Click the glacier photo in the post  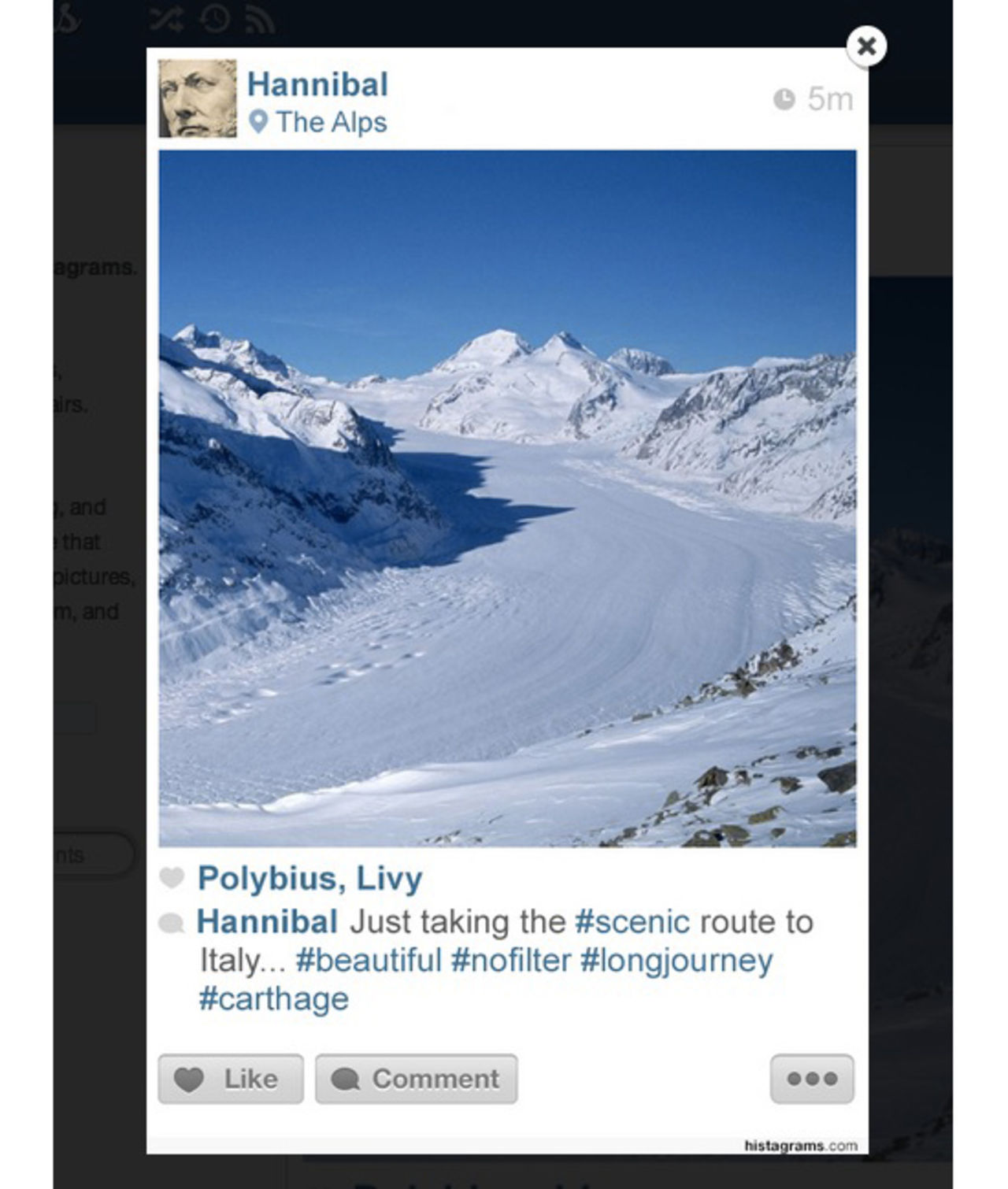click(507, 498)
